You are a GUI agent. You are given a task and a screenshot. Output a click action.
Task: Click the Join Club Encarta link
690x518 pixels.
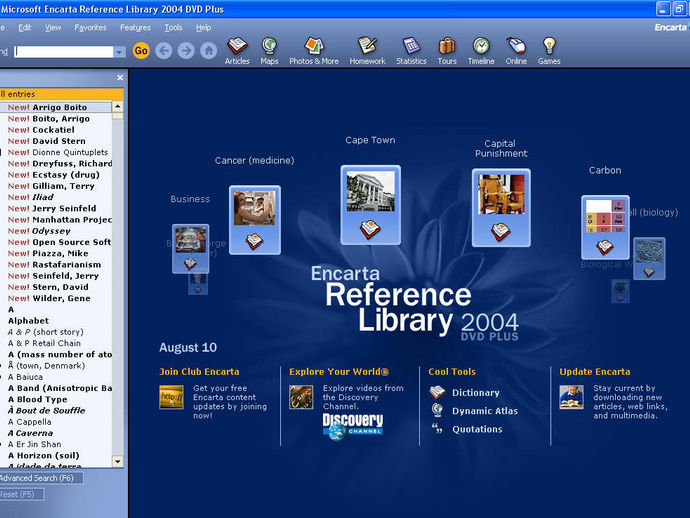pyautogui.click(x=199, y=371)
